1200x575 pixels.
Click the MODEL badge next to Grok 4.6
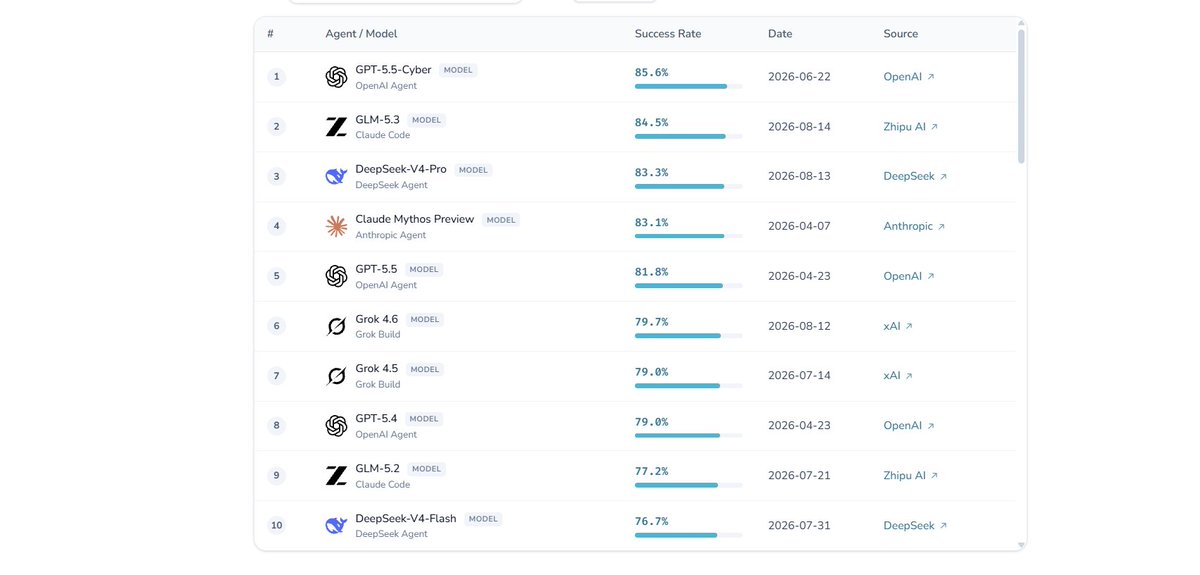[425, 320]
